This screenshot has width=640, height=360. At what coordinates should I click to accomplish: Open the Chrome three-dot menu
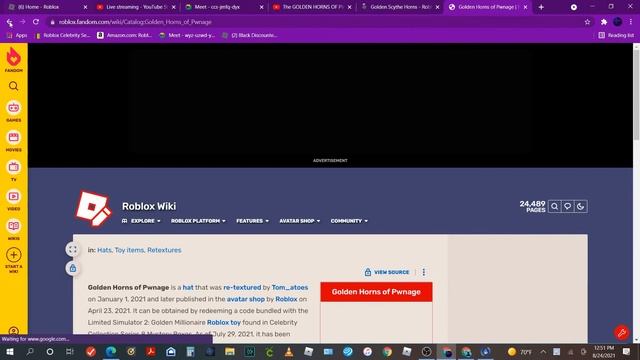[631, 22]
